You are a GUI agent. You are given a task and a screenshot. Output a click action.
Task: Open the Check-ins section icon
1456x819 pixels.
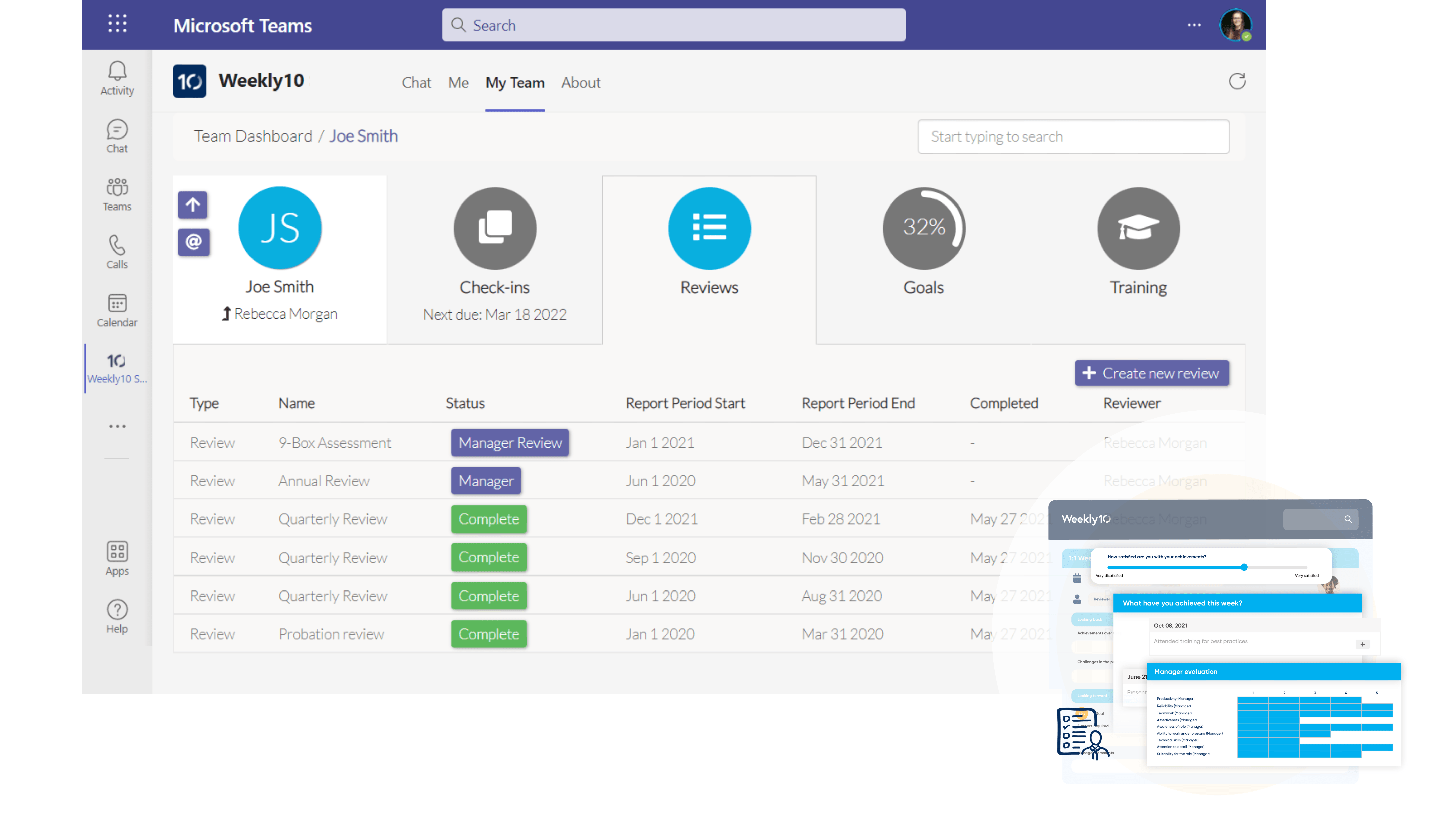pyautogui.click(x=495, y=228)
